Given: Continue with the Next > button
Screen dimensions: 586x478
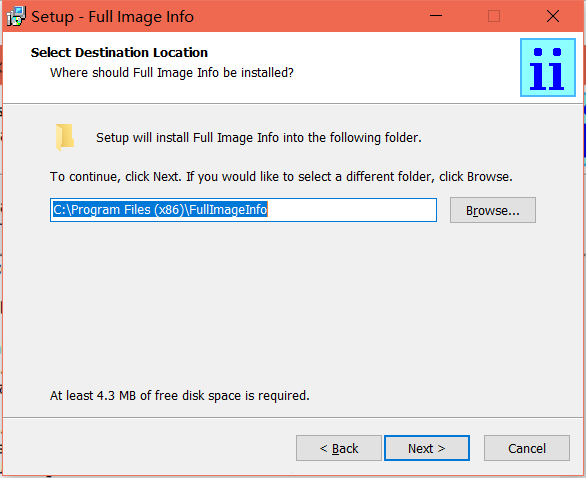Looking at the screenshot, I should [427, 448].
